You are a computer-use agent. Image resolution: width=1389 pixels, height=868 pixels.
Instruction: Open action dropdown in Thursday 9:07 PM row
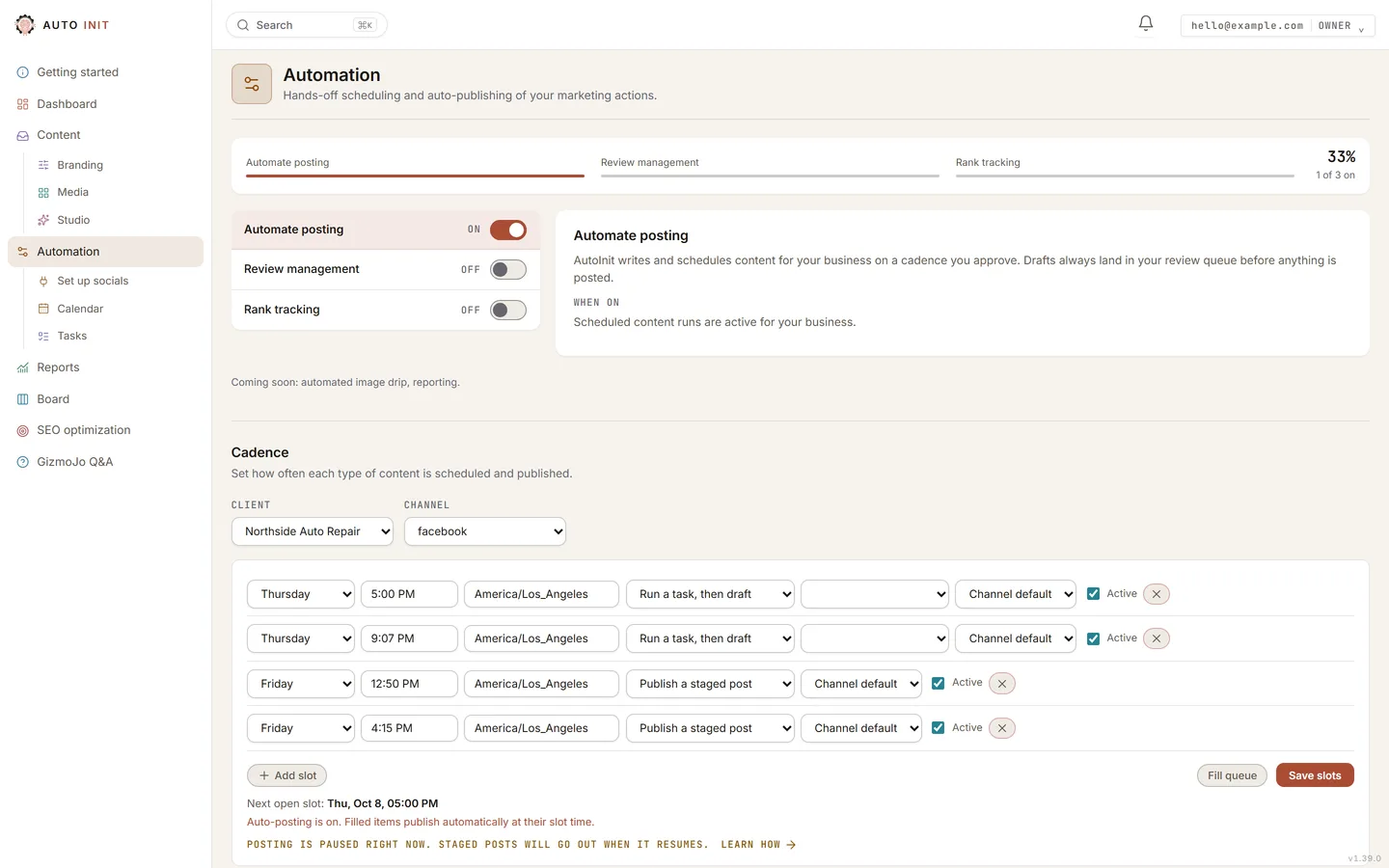710,638
